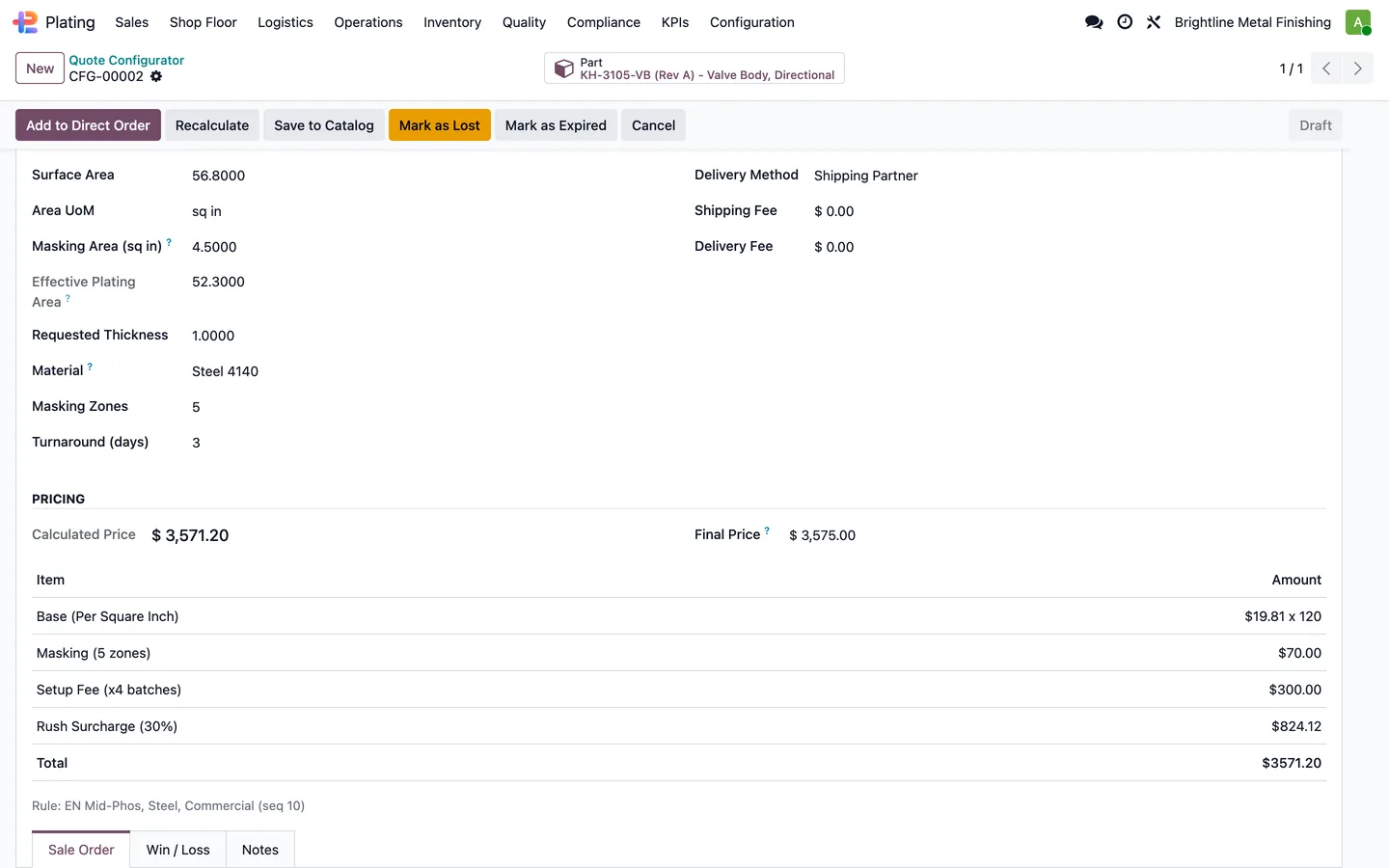This screenshot has width=1389, height=868.
Task: Open the Compliance menu
Action: tap(604, 22)
